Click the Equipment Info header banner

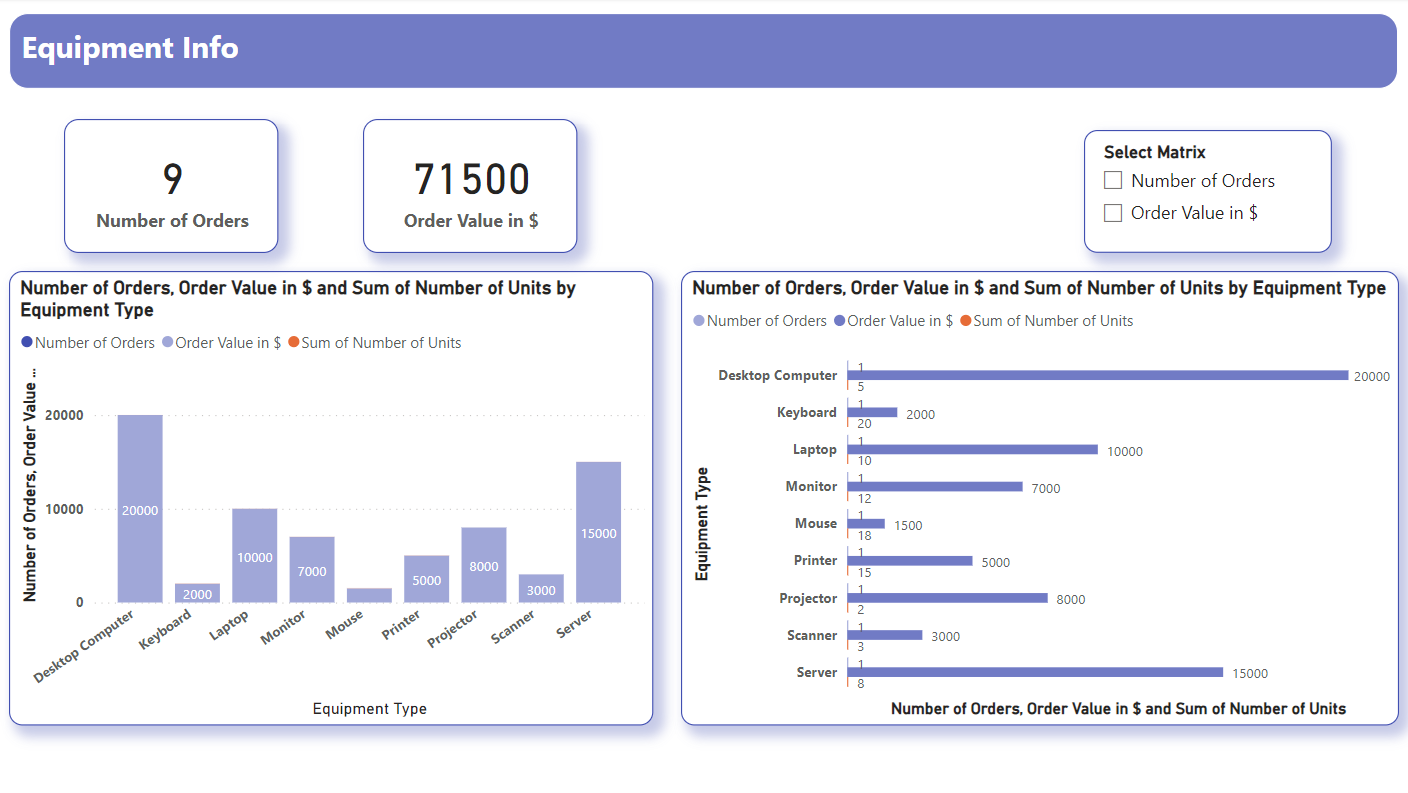pyautogui.click(x=130, y=48)
